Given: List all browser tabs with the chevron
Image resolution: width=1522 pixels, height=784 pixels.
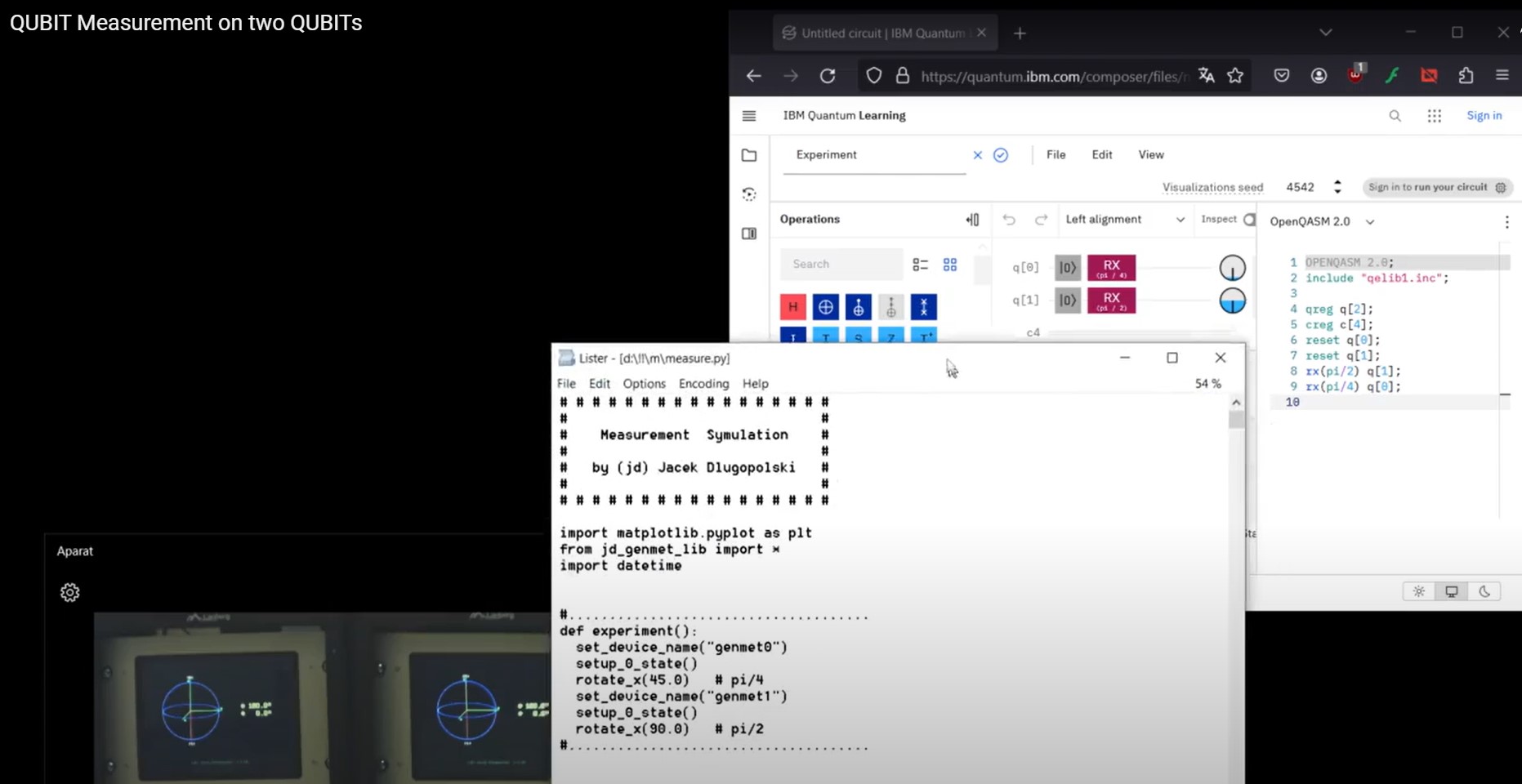Looking at the screenshot, I should click(x=1326, y=33).
